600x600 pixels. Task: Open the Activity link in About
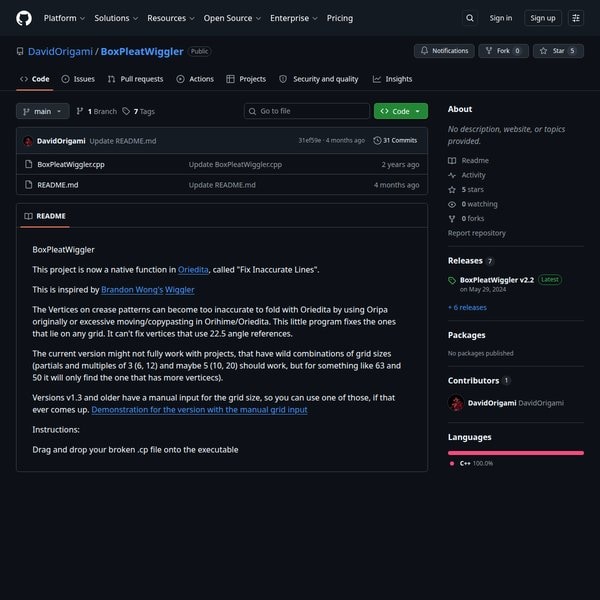467,175
